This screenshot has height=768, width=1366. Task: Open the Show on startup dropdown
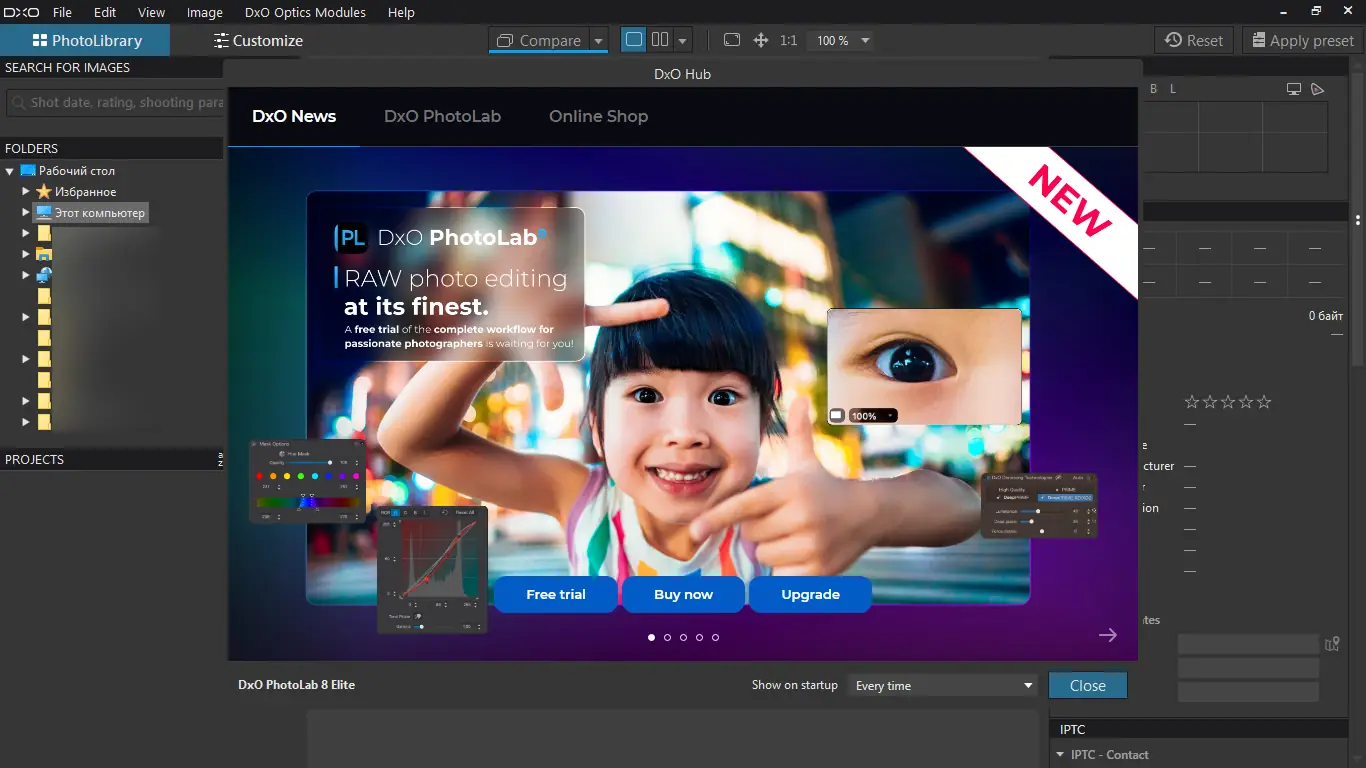(x=944, y=686)
